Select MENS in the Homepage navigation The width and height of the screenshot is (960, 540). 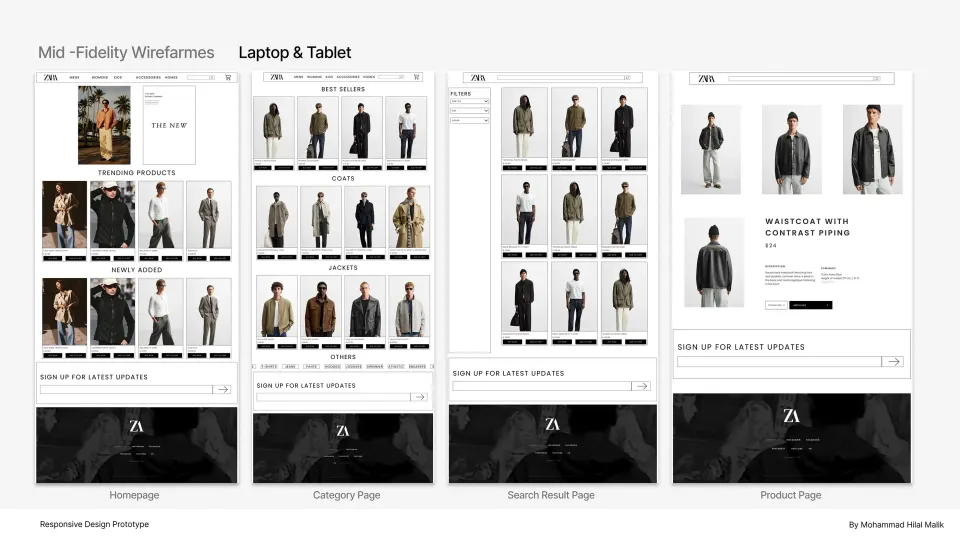[x=75, y=78]
